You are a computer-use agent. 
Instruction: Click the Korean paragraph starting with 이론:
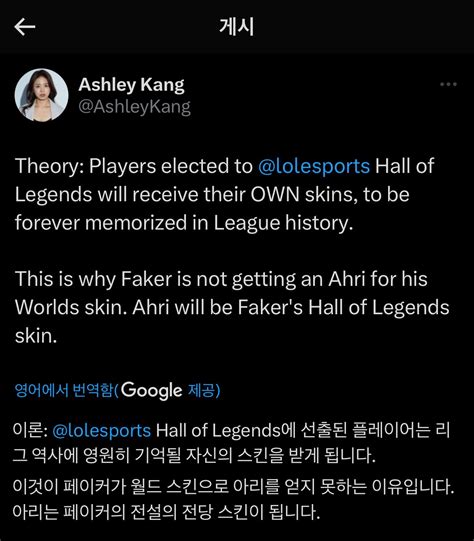pyautogui.click(x=231, y=443)
